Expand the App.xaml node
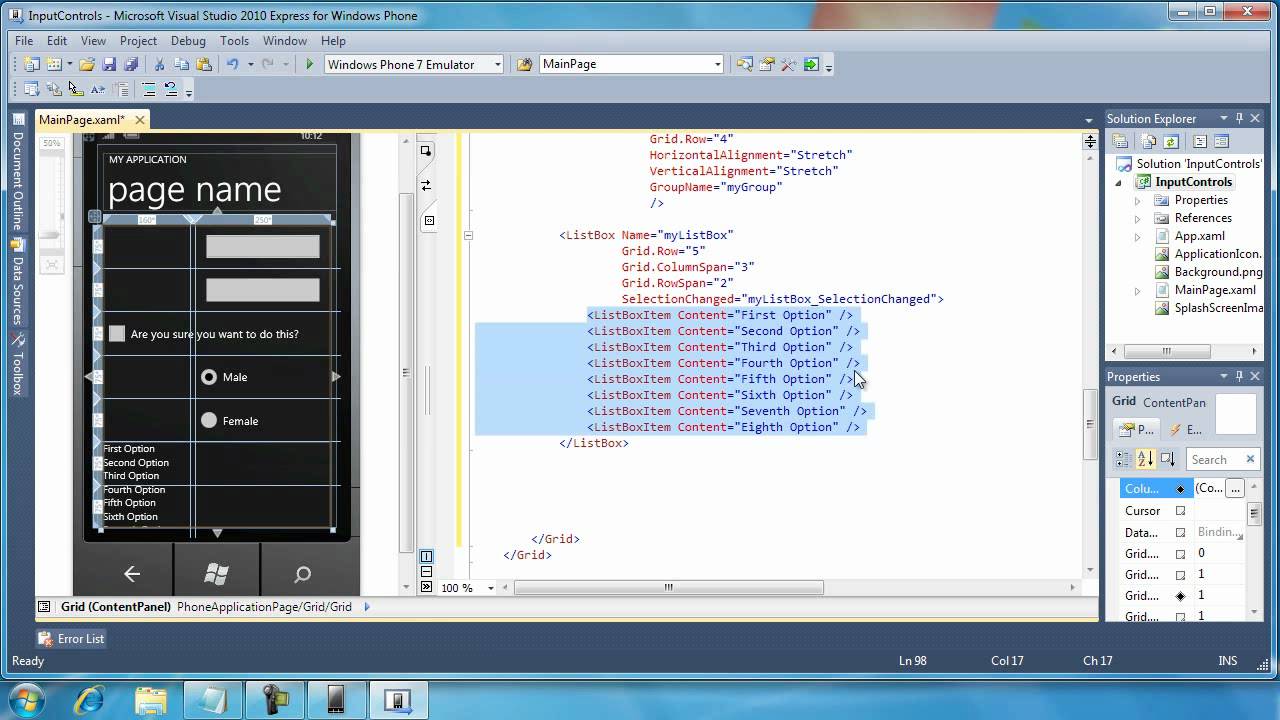 (x=1137, y=236)
